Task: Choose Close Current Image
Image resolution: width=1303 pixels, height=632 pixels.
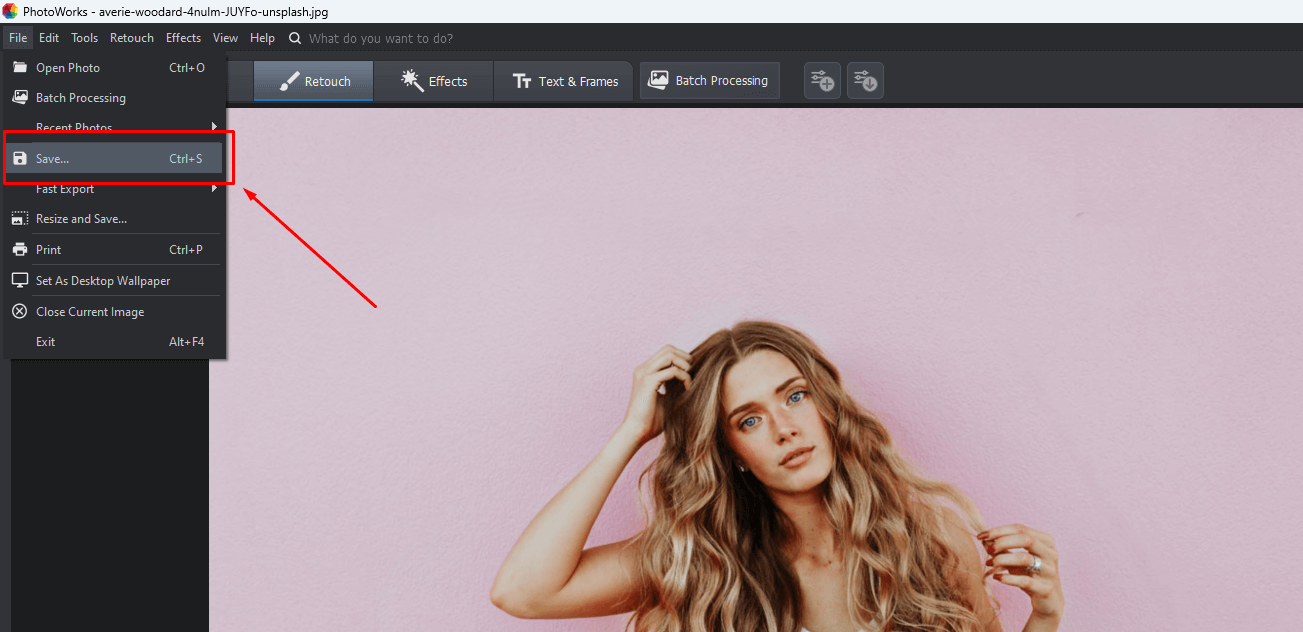Action: pos(114,312)
